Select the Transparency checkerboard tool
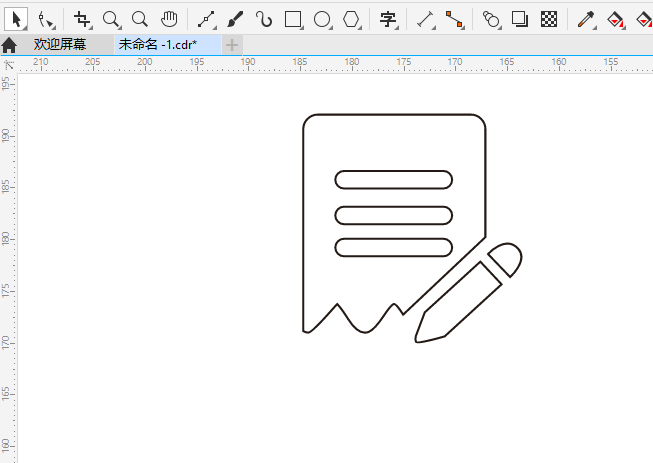 [549, 19]
